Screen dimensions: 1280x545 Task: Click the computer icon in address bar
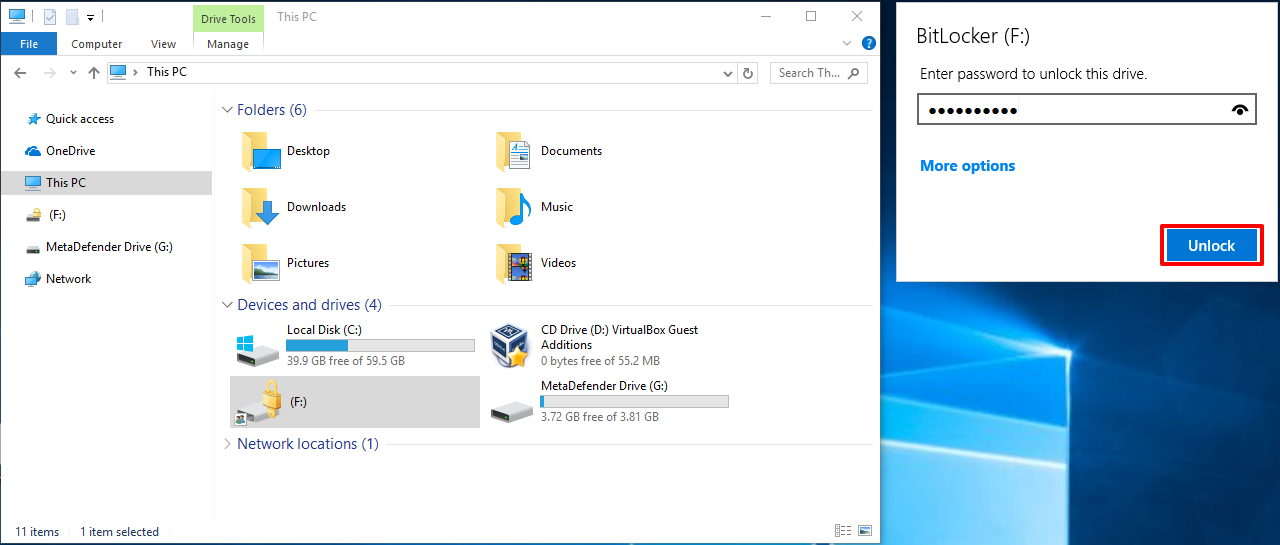tap(119, 72)
